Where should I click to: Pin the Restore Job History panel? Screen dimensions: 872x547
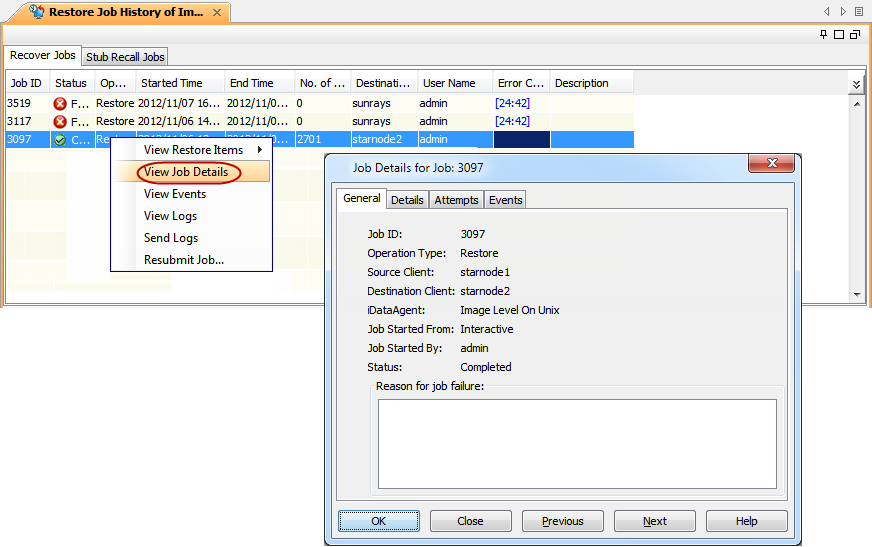pyautogui.click(x=824, y=34)
